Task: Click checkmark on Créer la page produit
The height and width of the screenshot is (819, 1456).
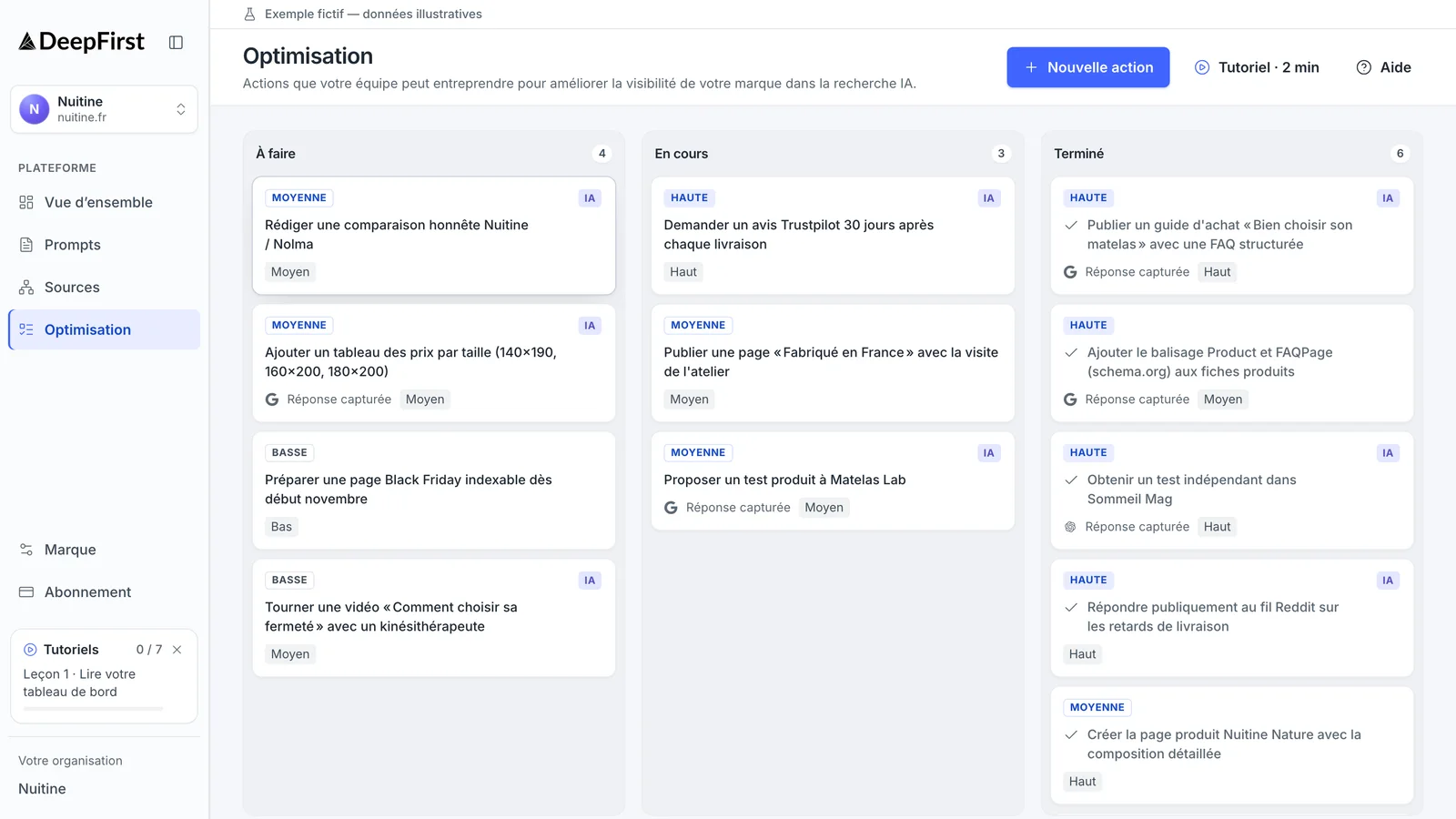Action: pyautogui.click(x=1071, y=734)
